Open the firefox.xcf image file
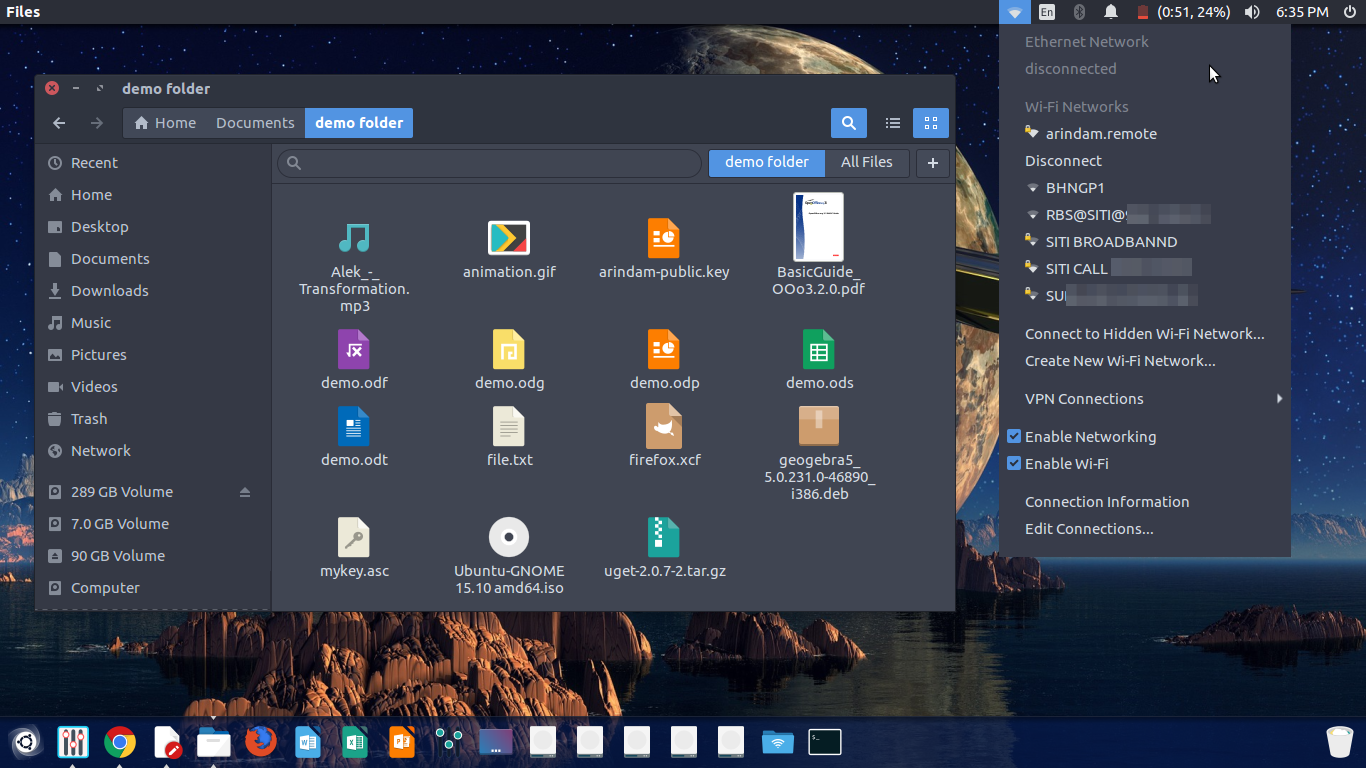The width and height of the screenshot is (1366, 768). (x=664, y=425)
